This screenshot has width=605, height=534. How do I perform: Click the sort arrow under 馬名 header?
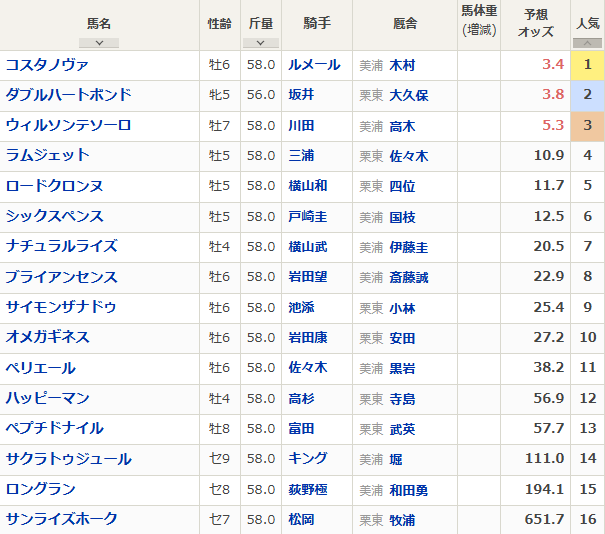click(99, 43)
